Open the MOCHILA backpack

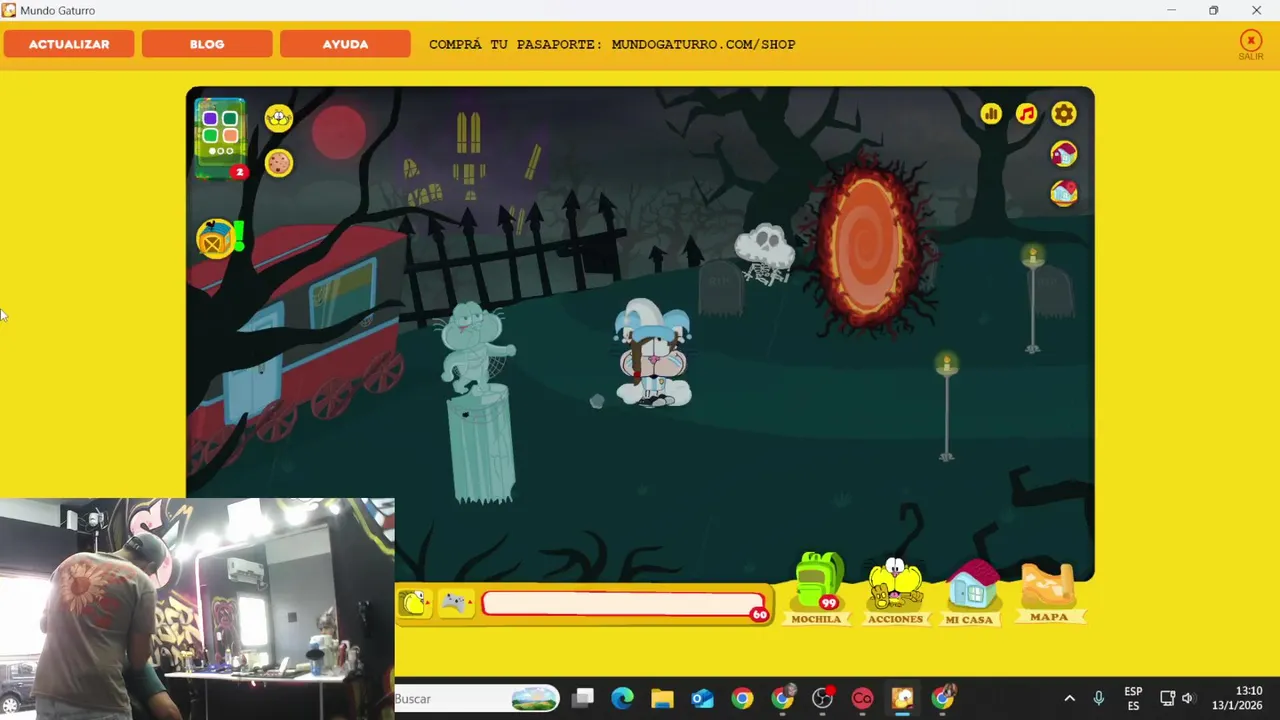click(817, 590)
